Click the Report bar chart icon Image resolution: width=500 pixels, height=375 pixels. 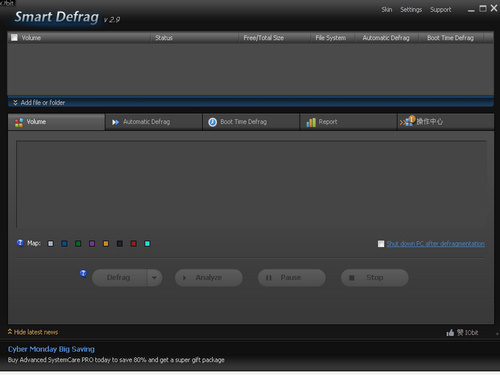coord(311,122)
